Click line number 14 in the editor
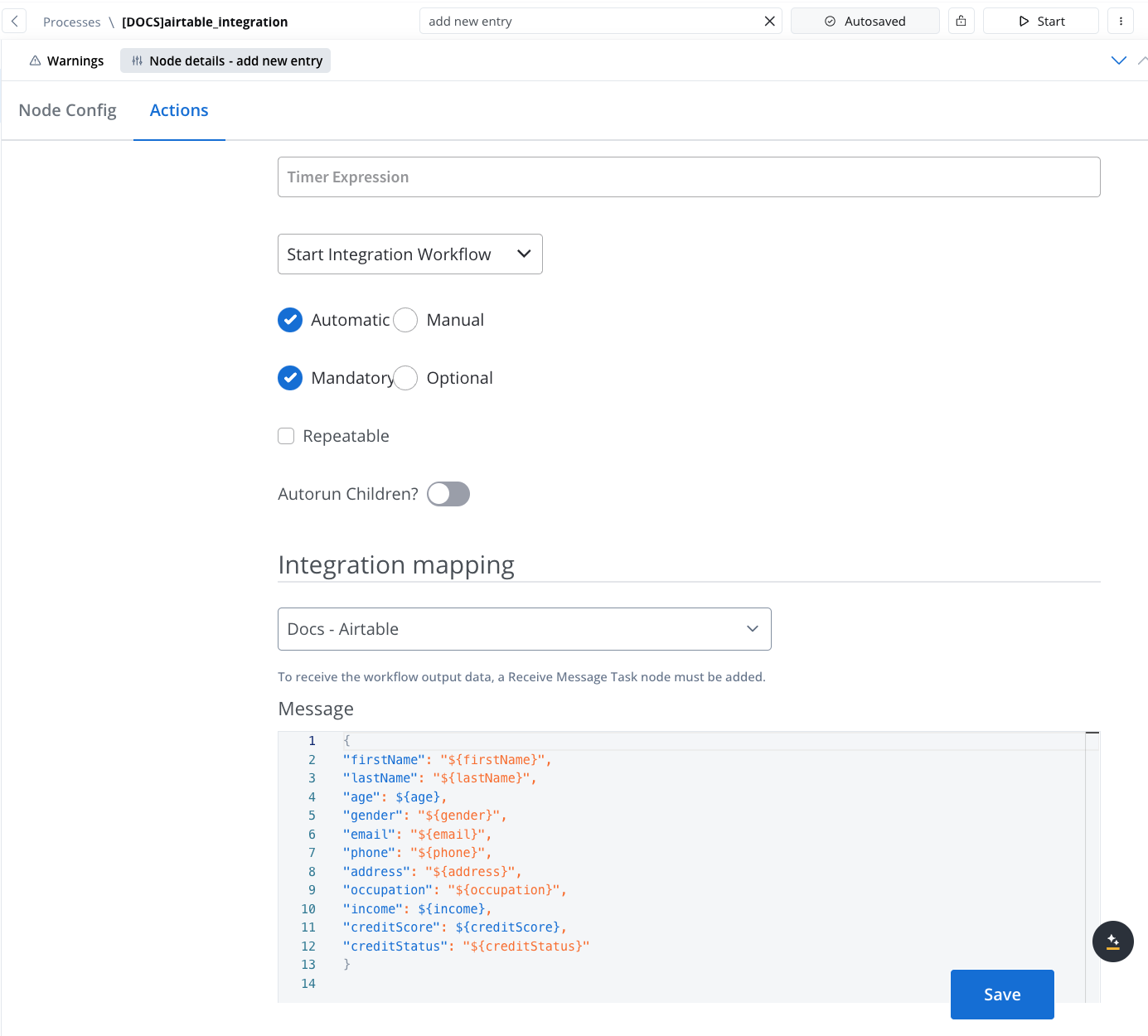1148x1036 pixels. 308,984
